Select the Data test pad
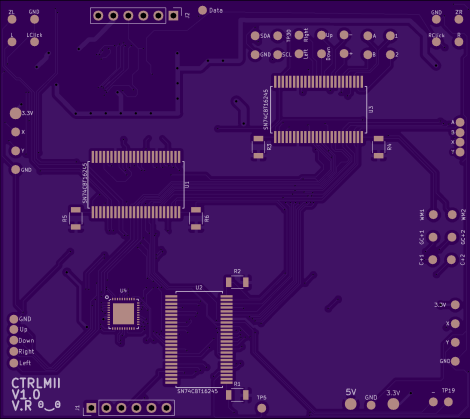Image resolution: width=470 pixels, height=419 pixels. pos(202,10)
